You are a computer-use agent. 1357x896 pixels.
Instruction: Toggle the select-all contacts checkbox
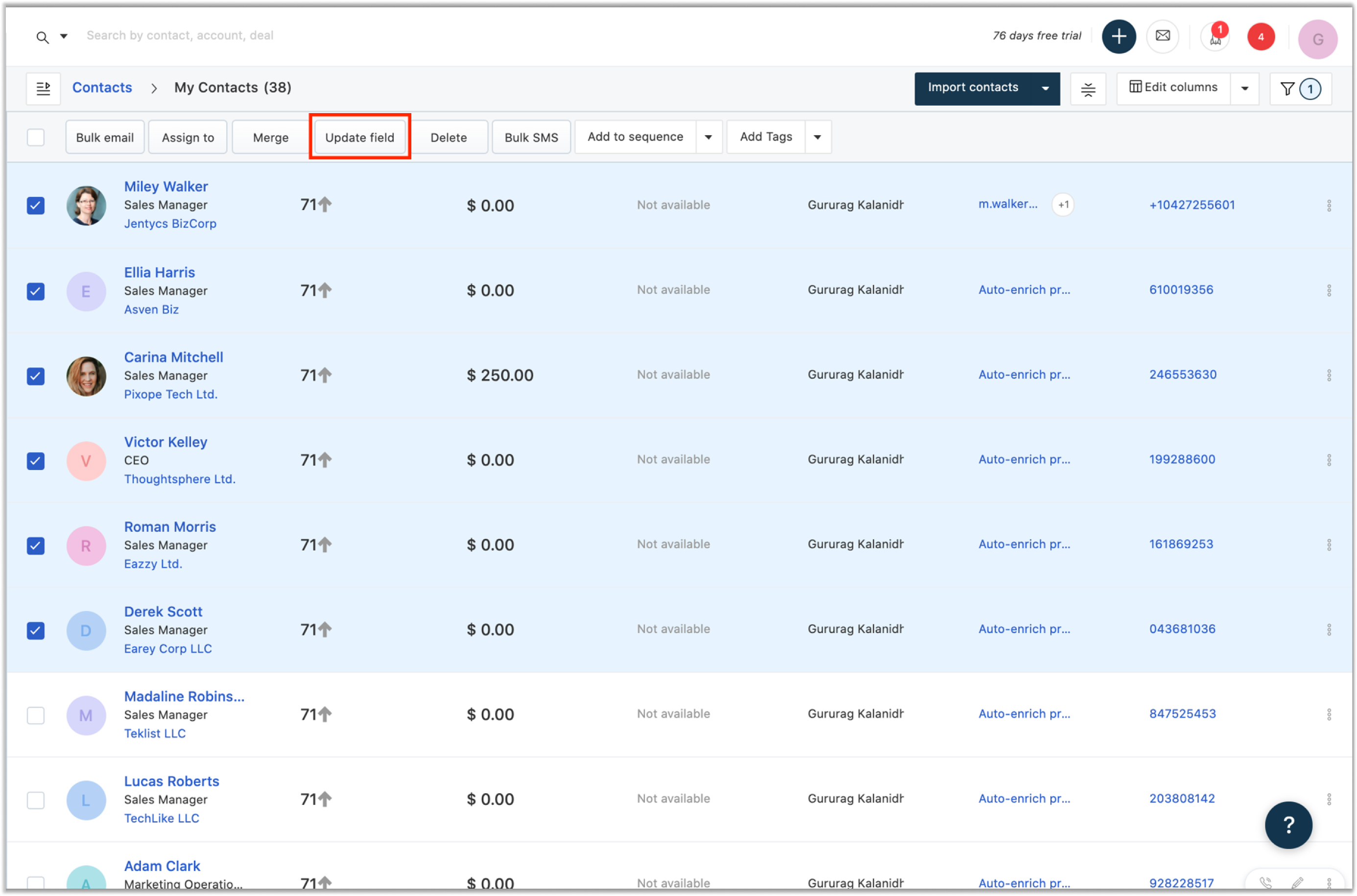coord(35,137)
